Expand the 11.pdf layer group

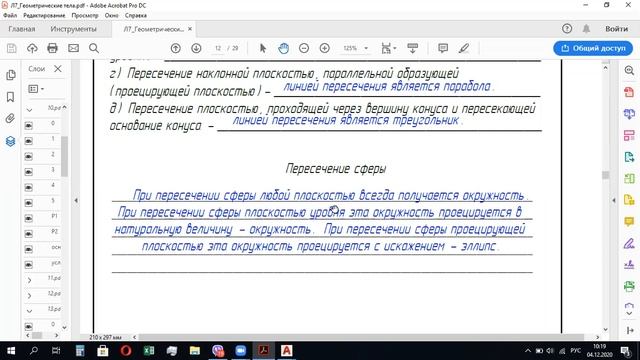click(x=29, y=280)
